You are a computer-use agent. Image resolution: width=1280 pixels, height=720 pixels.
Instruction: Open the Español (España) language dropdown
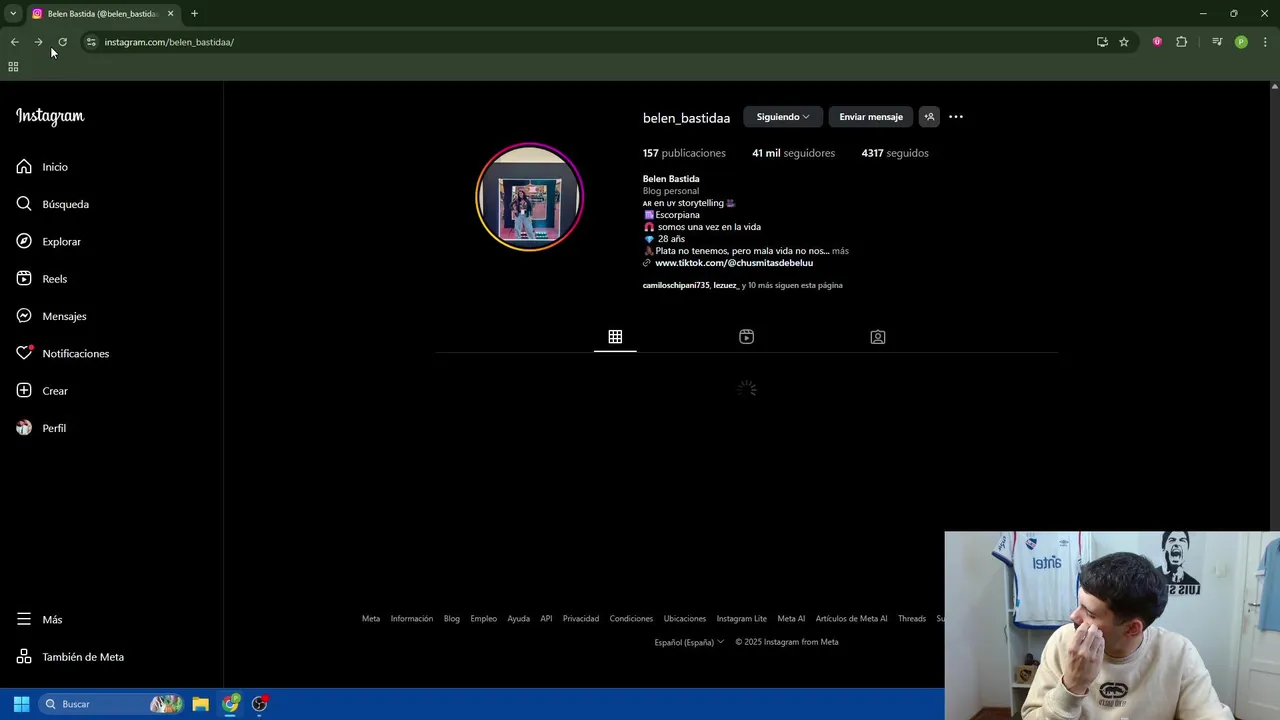pyautogui.click(x=689, y=642)
